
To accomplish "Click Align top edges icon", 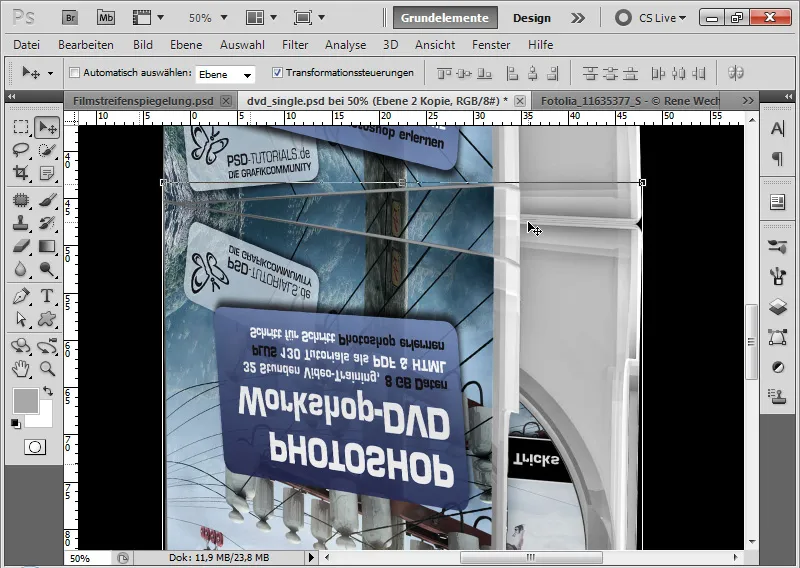I will coord(444,73).
